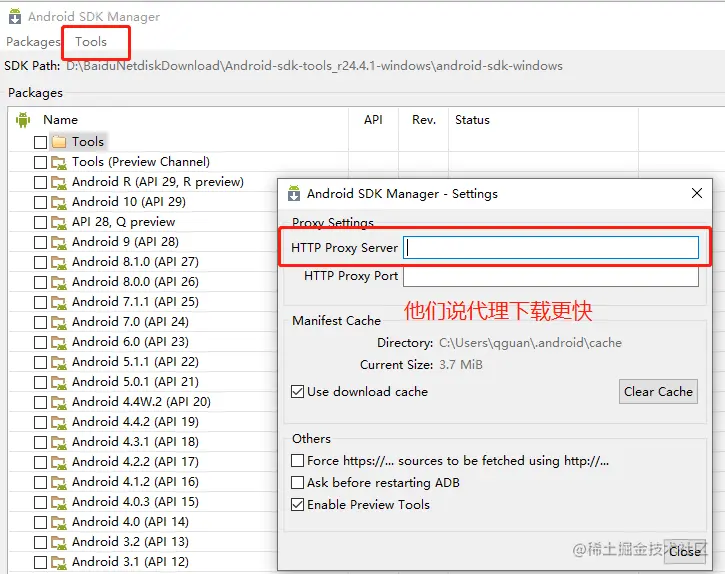Select the Android 5.1.1 (API 22) row

(x=135, y=362)
